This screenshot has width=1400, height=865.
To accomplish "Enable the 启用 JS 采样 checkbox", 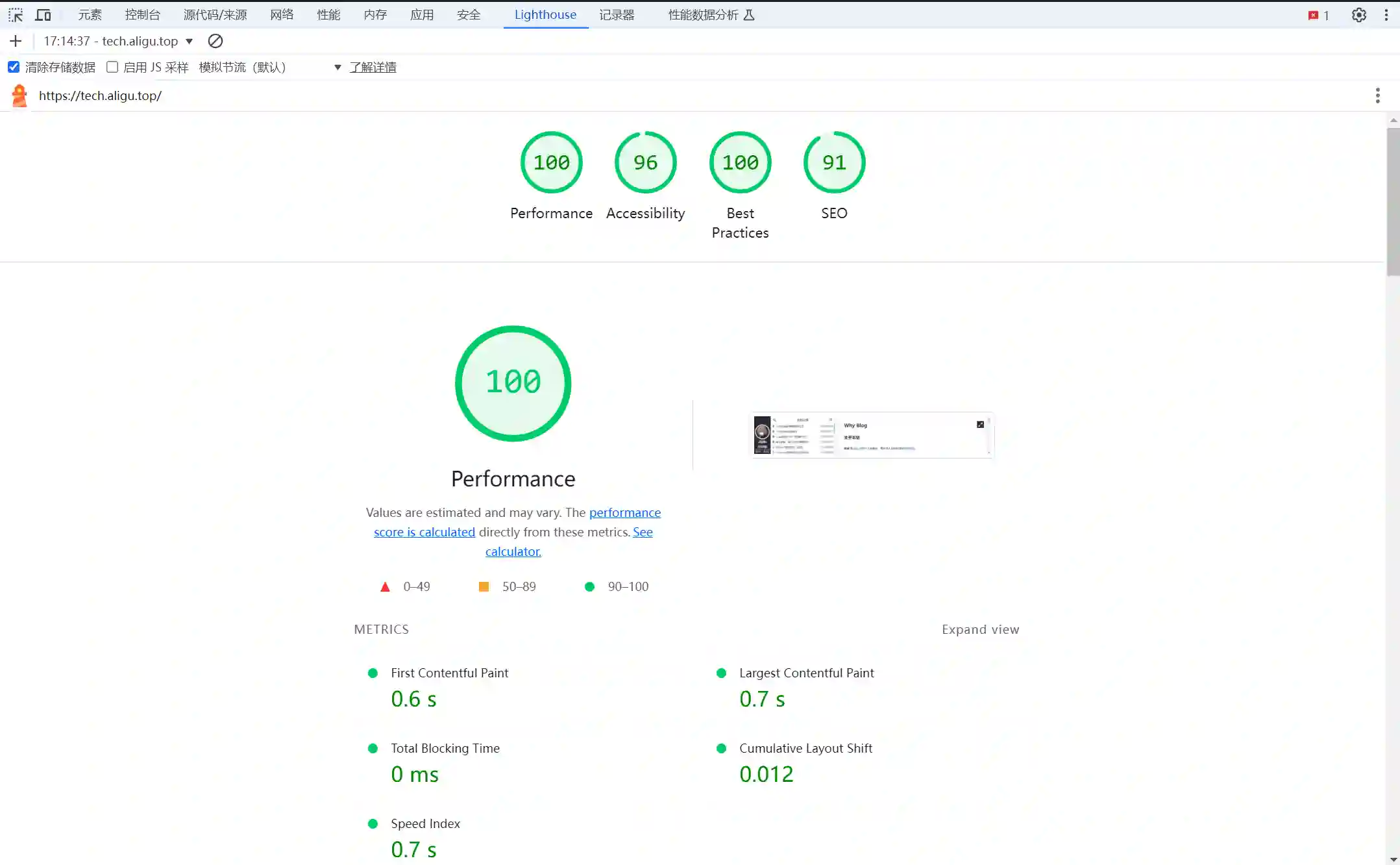I will [x=112, y=67].
